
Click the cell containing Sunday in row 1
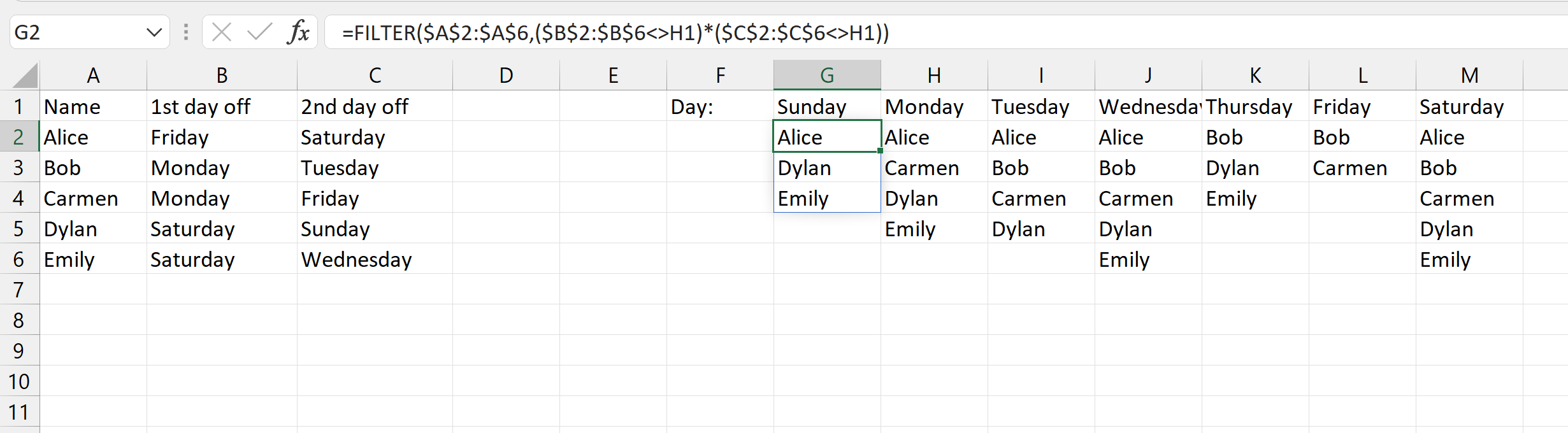click(826, 106)
